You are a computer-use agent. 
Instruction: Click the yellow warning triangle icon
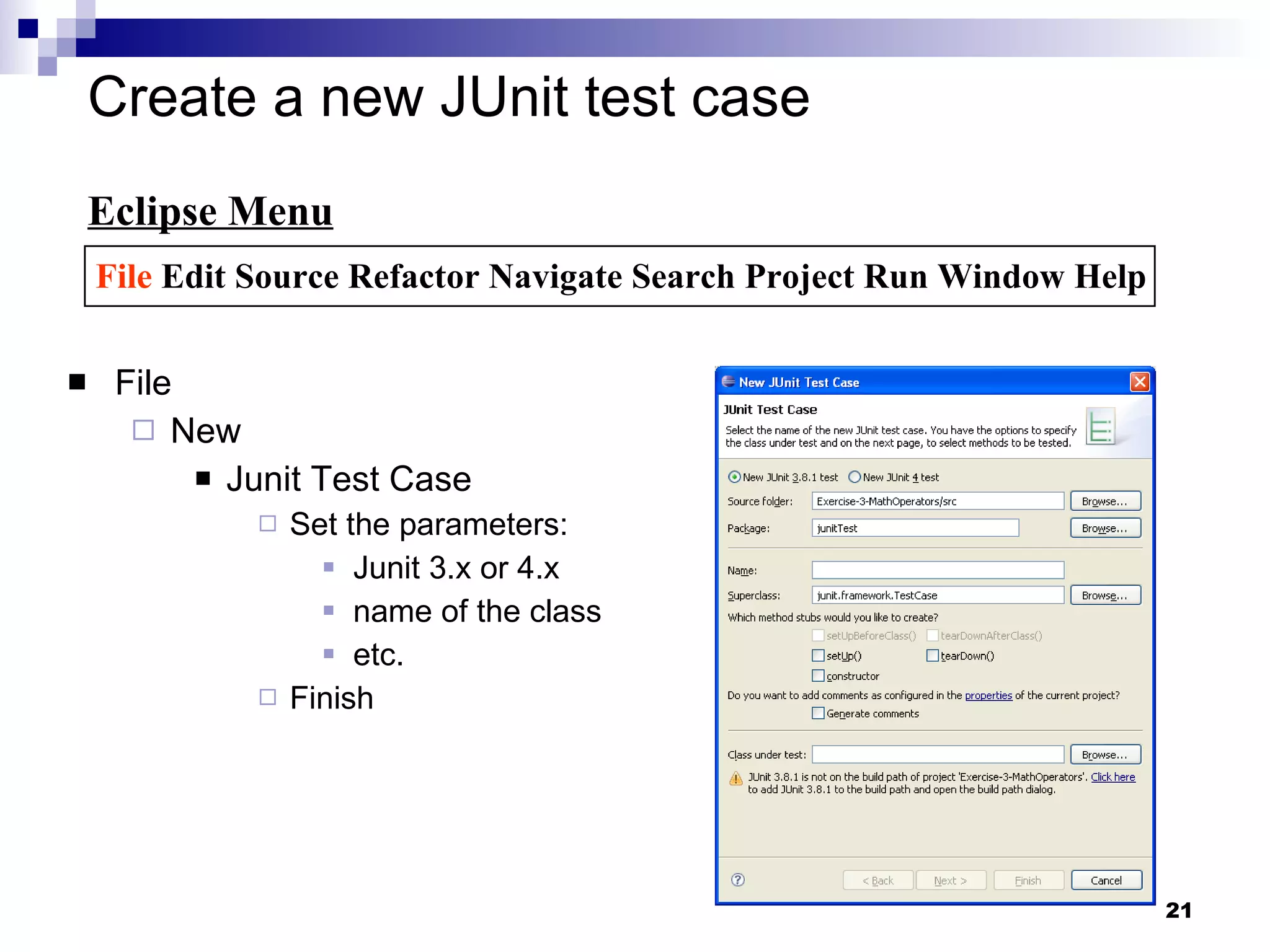coord(735,778)
